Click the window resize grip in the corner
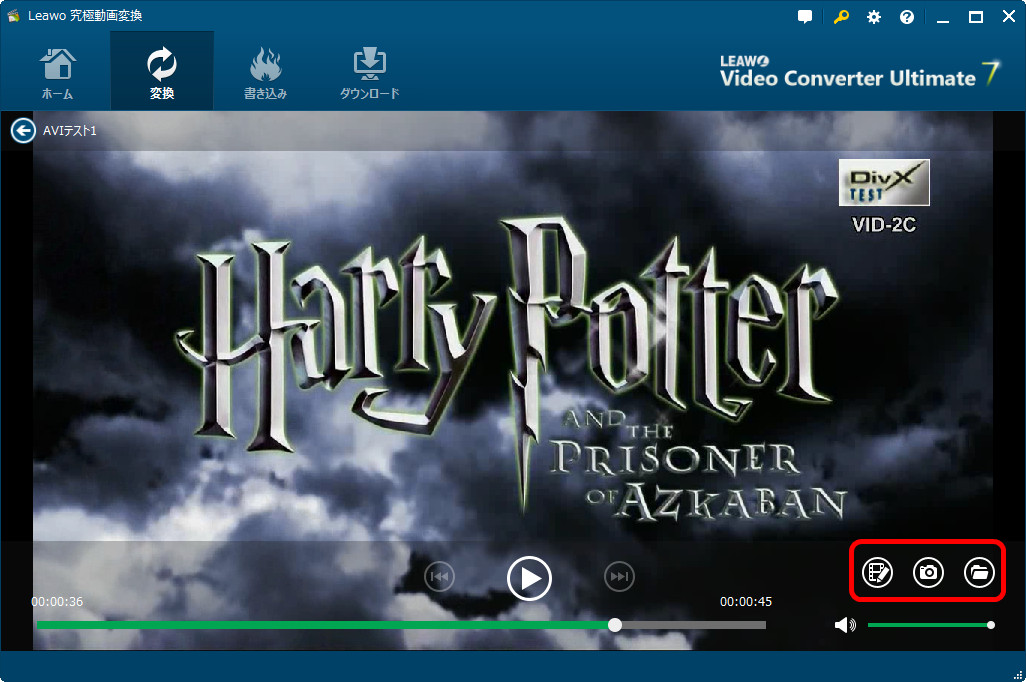Screen dimensions: 1026x682 tap(1017, 675)
